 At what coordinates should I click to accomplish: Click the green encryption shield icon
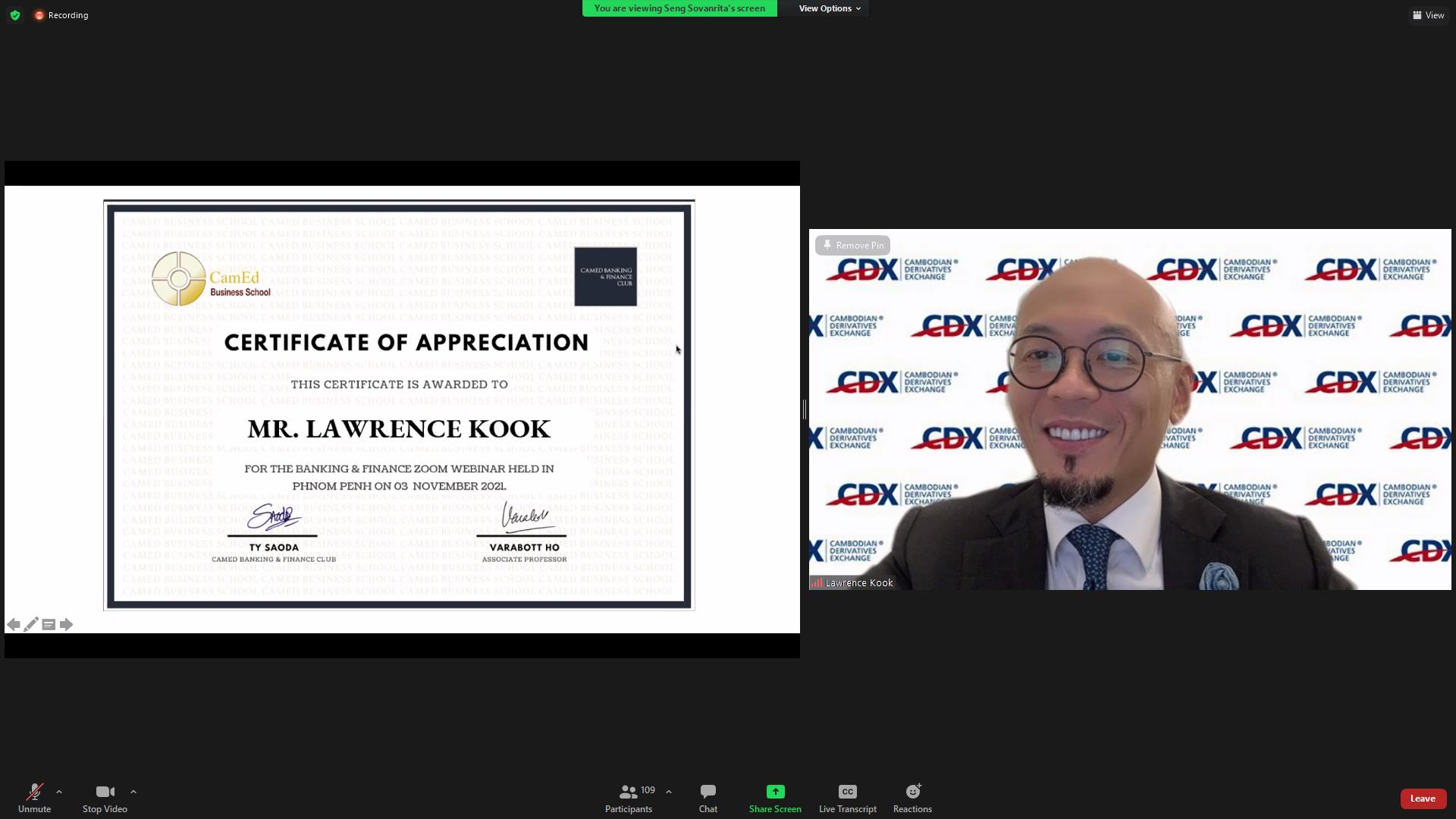(15, 15)
